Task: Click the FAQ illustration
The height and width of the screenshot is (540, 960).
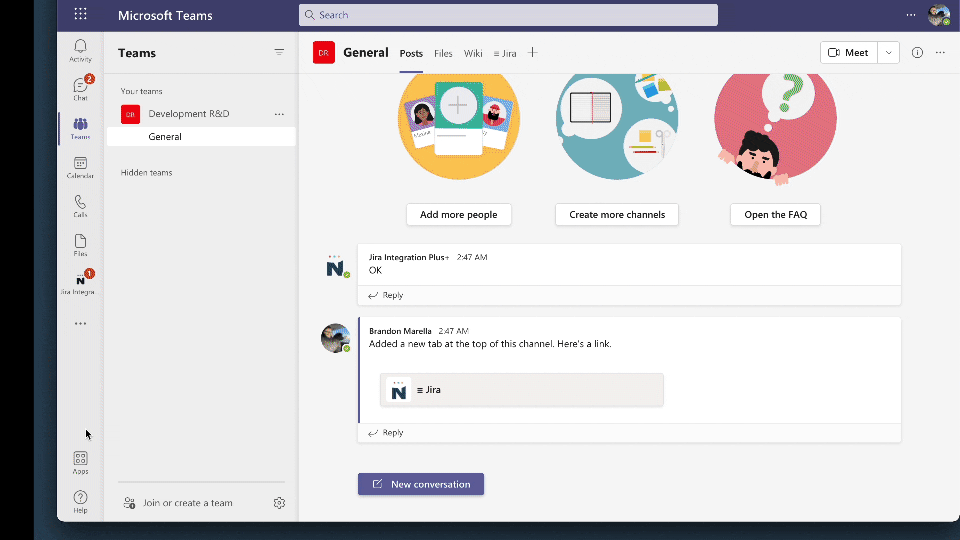Action: click(776, 129)
